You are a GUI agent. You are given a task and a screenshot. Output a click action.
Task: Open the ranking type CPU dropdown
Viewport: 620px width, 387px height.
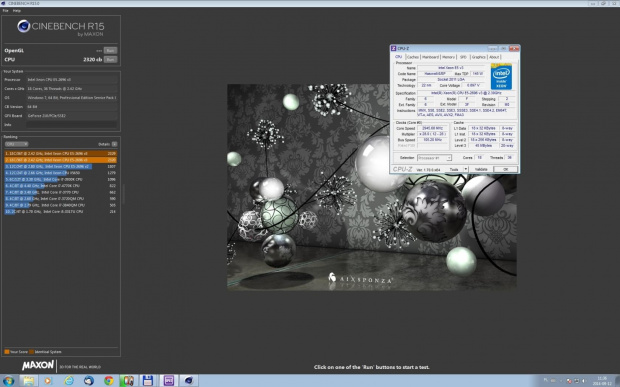pyautogui.click(x=16, y=144)
